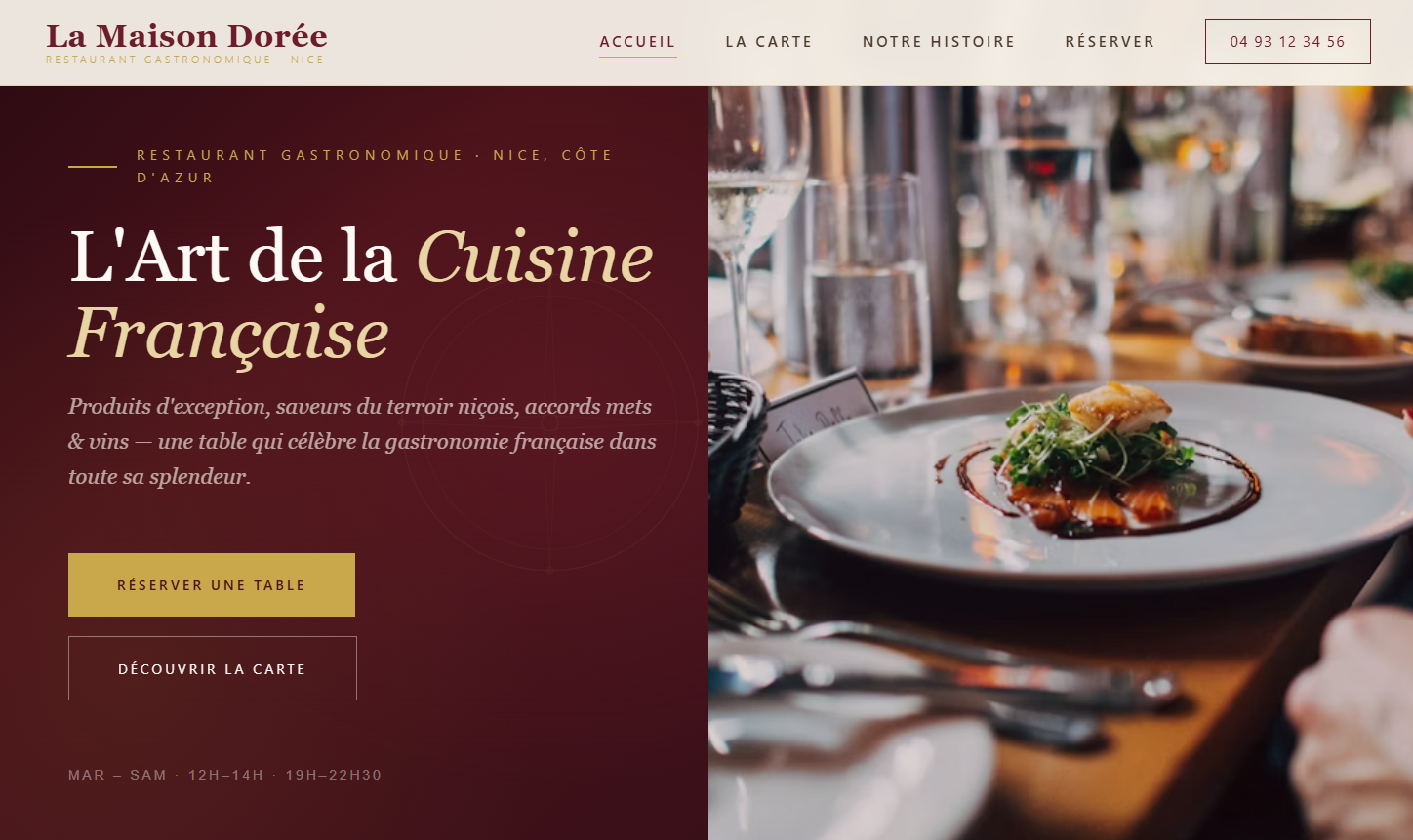Open the La Carte menu page
The height and width of the screenshot is (840, 1413).
(x=769, y=42)
